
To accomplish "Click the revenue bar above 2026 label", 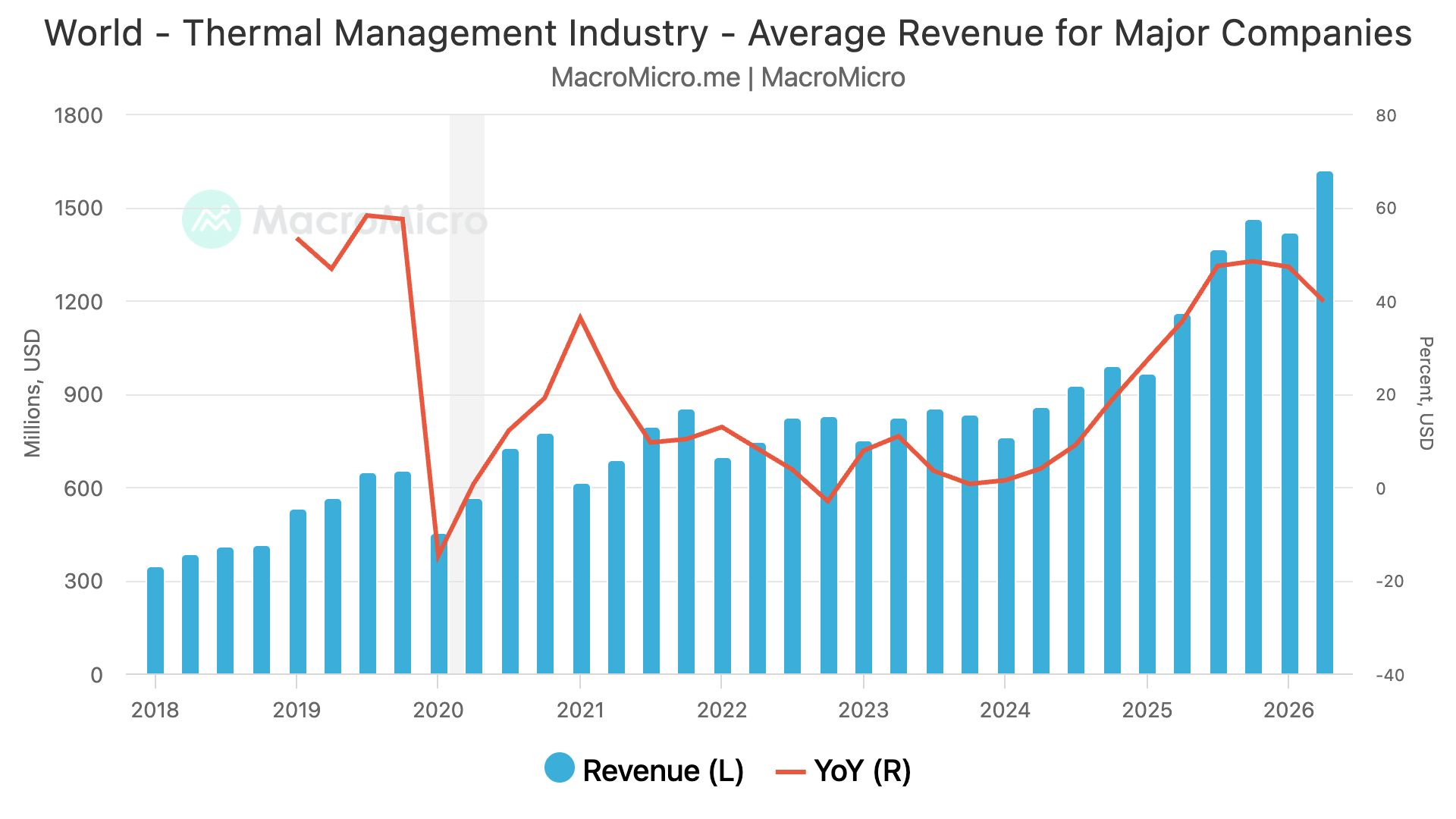I will coord(1290,453).
